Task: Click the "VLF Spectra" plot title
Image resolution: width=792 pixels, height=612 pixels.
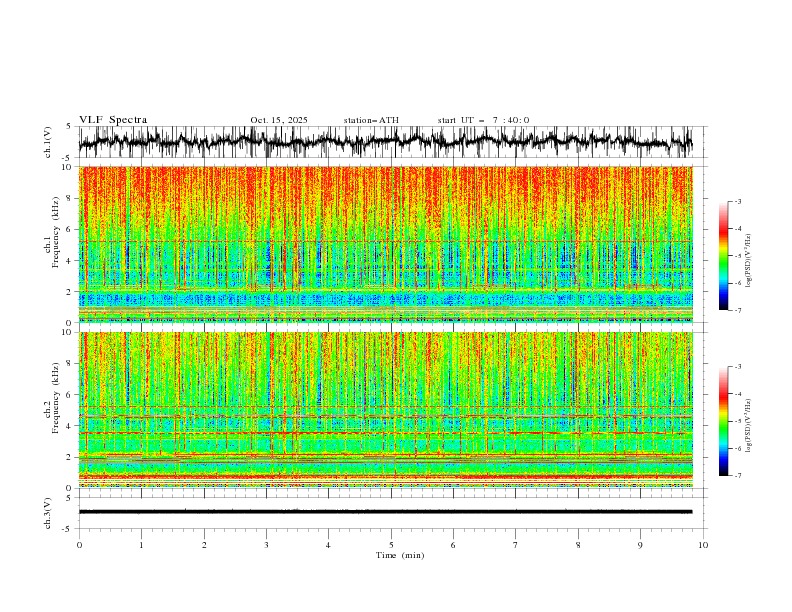Action: tap(113, 120)
